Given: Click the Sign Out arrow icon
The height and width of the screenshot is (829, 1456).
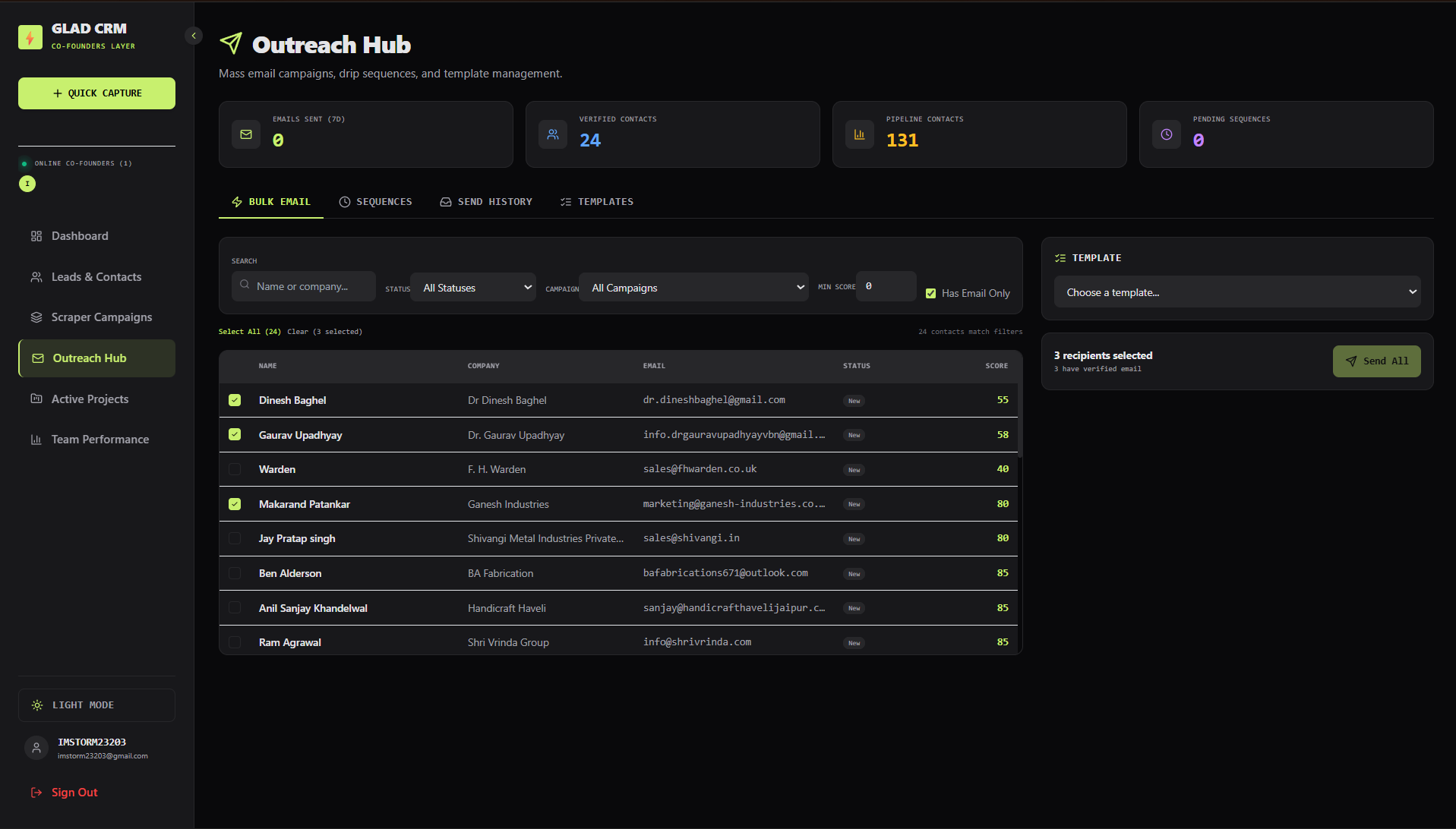Looking at the screenshot, I should point(36,793).
